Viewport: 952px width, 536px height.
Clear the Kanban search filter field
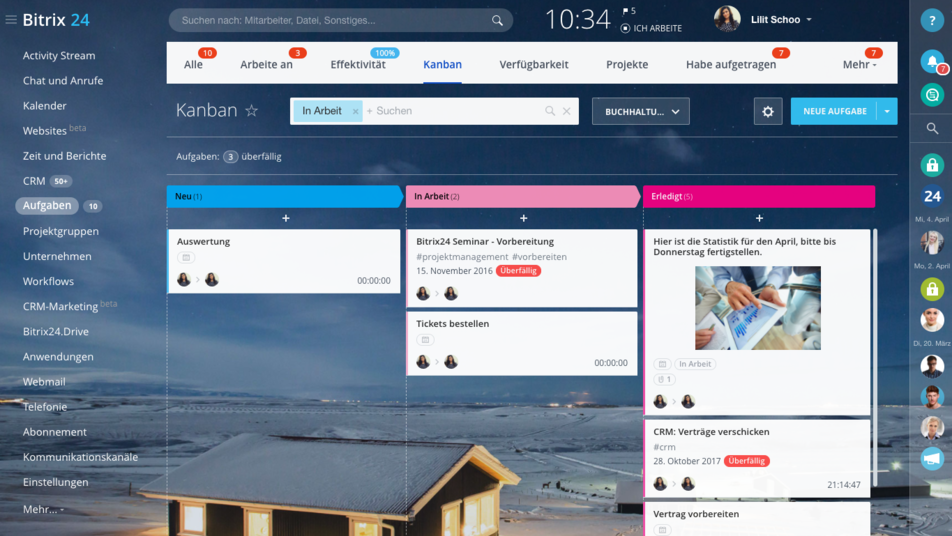click(x=567, y=111)
